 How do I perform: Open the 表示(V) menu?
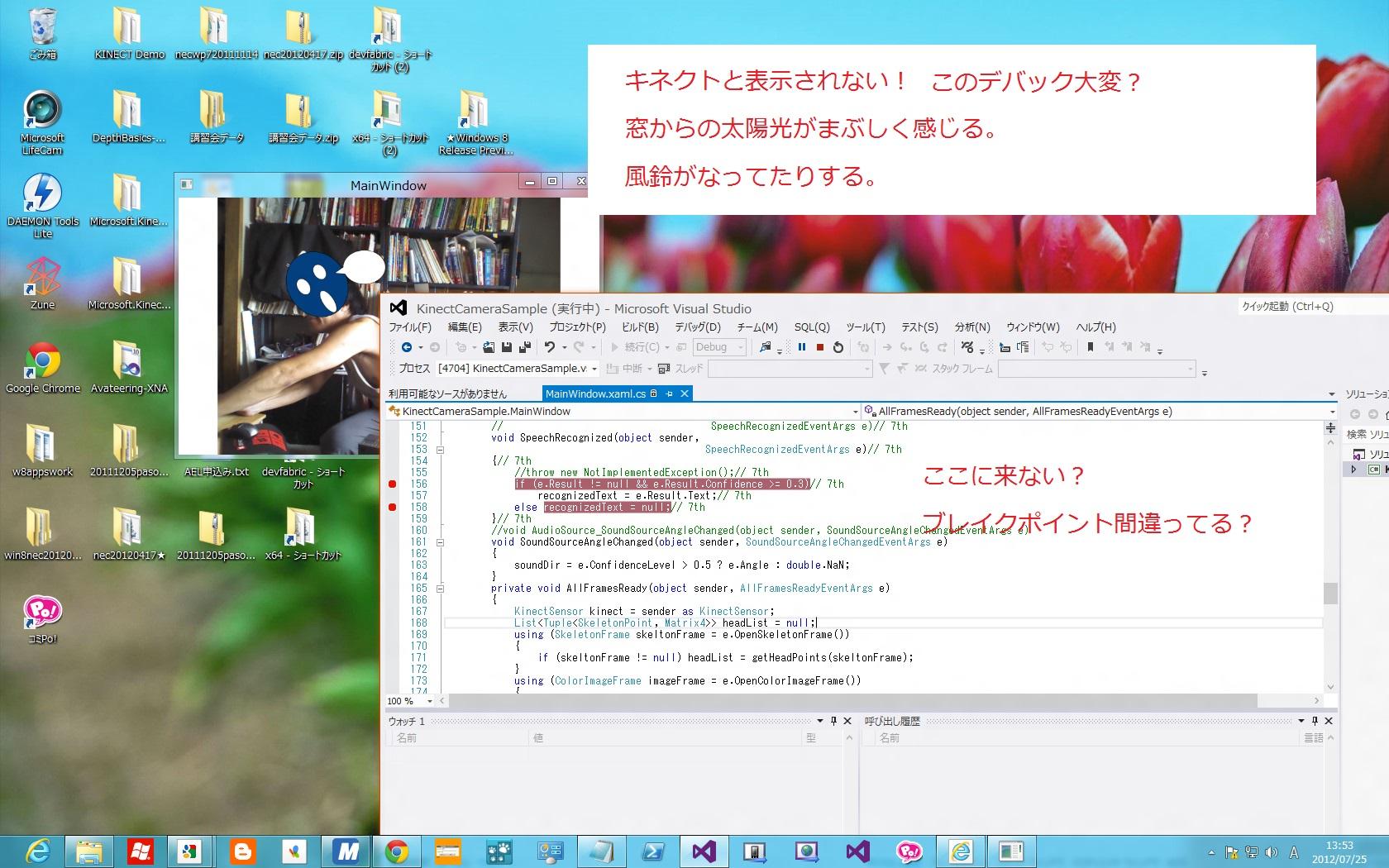pyautogui.click(x=515, y=327)
